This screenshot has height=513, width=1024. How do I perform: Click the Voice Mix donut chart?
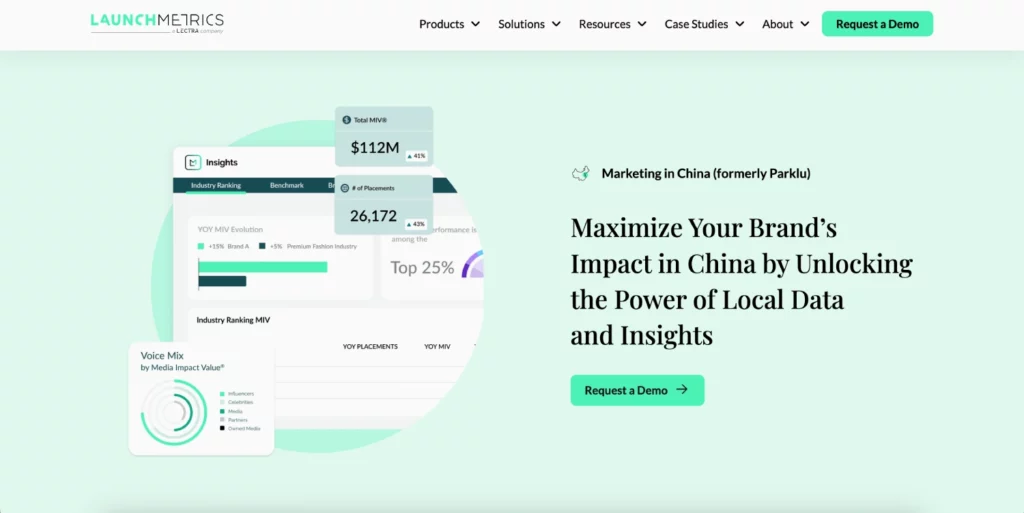tap(174, 412)
